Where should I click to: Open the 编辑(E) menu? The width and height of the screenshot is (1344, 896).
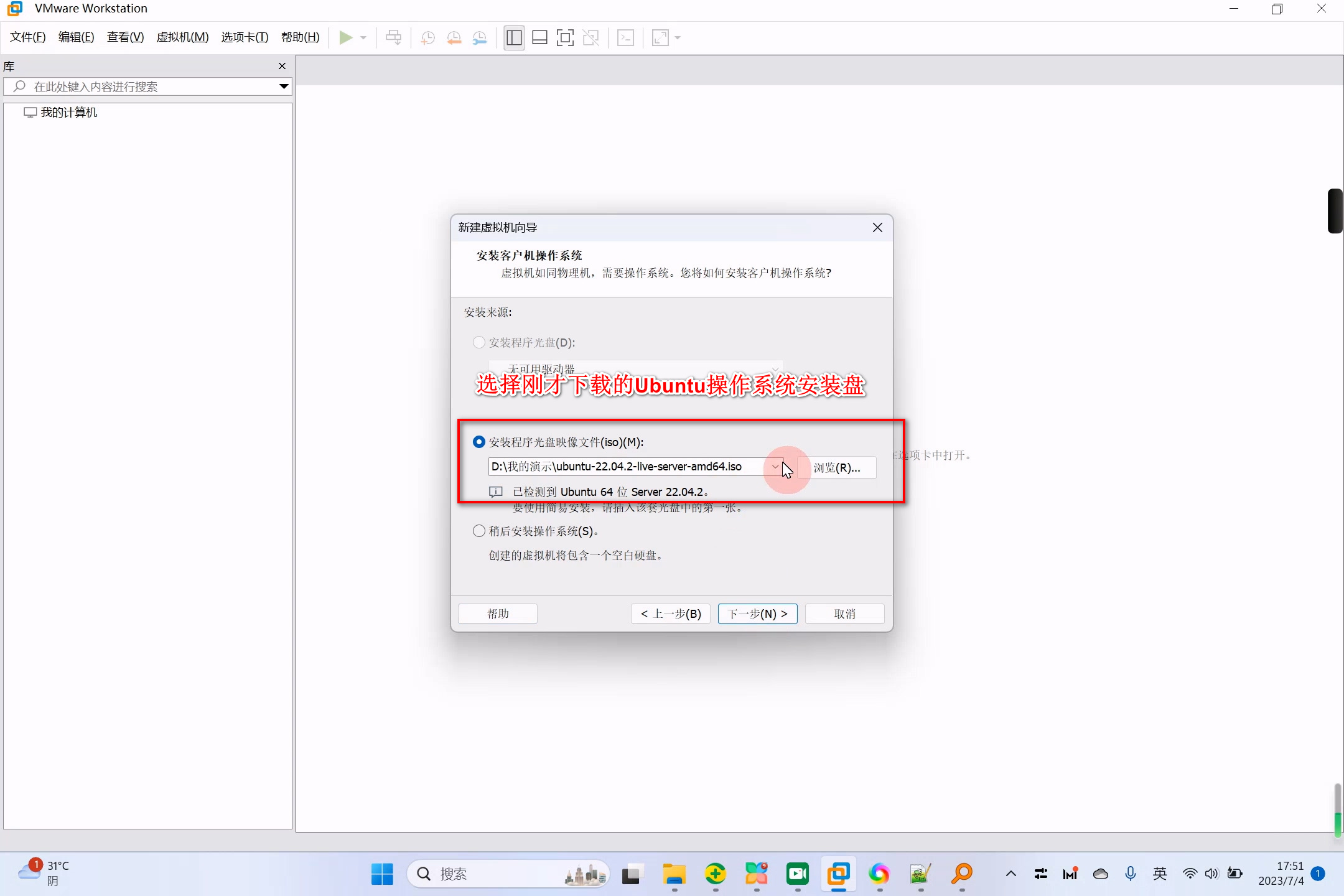[x=77, y=37]
